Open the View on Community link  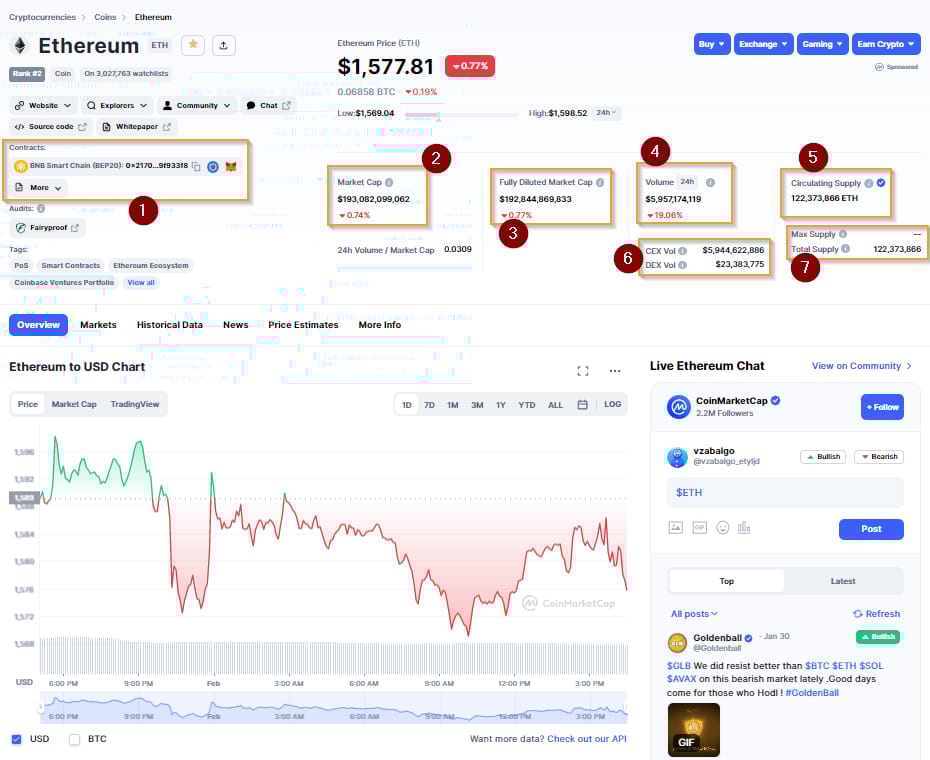(861, 366)
